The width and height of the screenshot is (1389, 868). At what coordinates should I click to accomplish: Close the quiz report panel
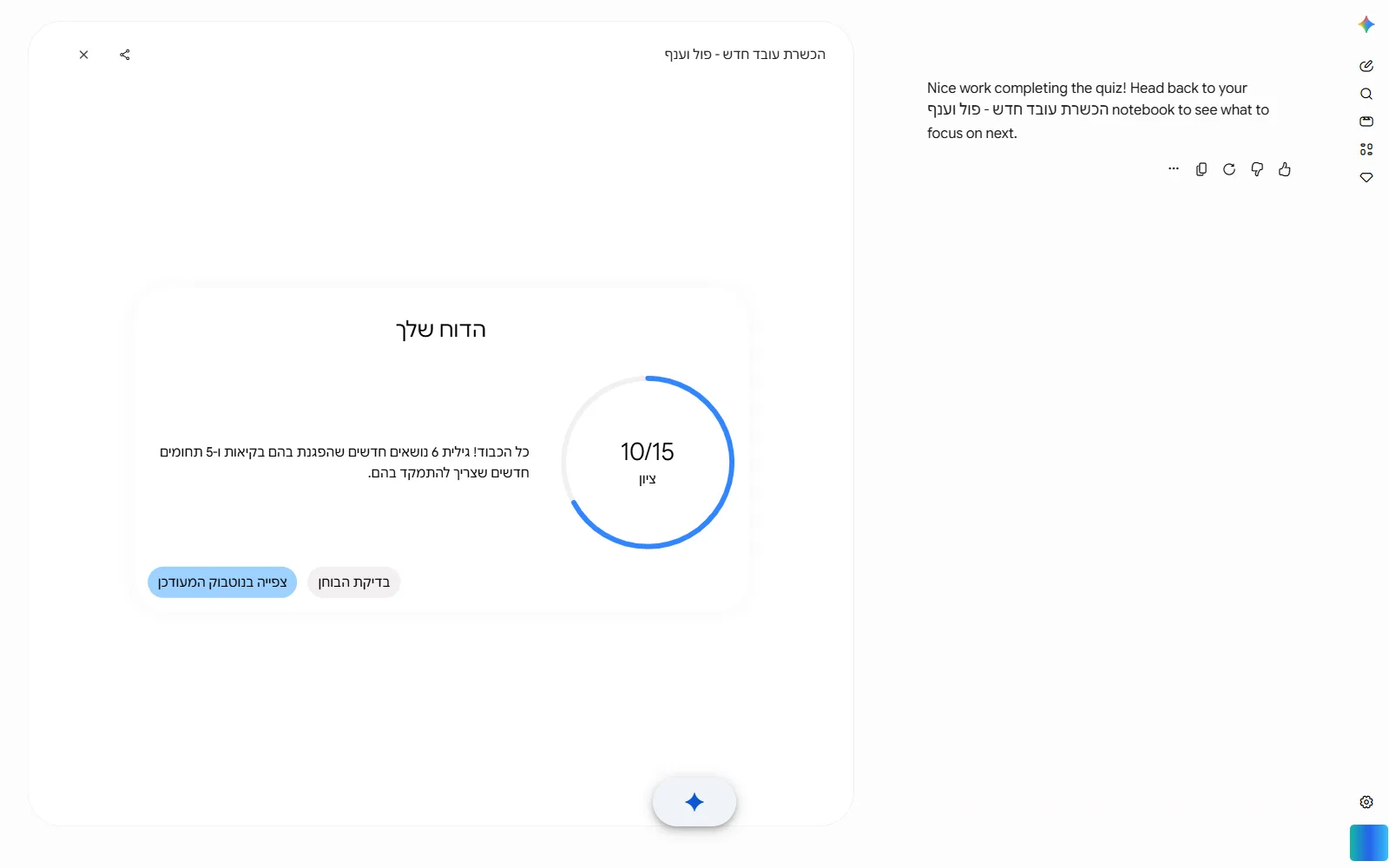coord(83,55)
